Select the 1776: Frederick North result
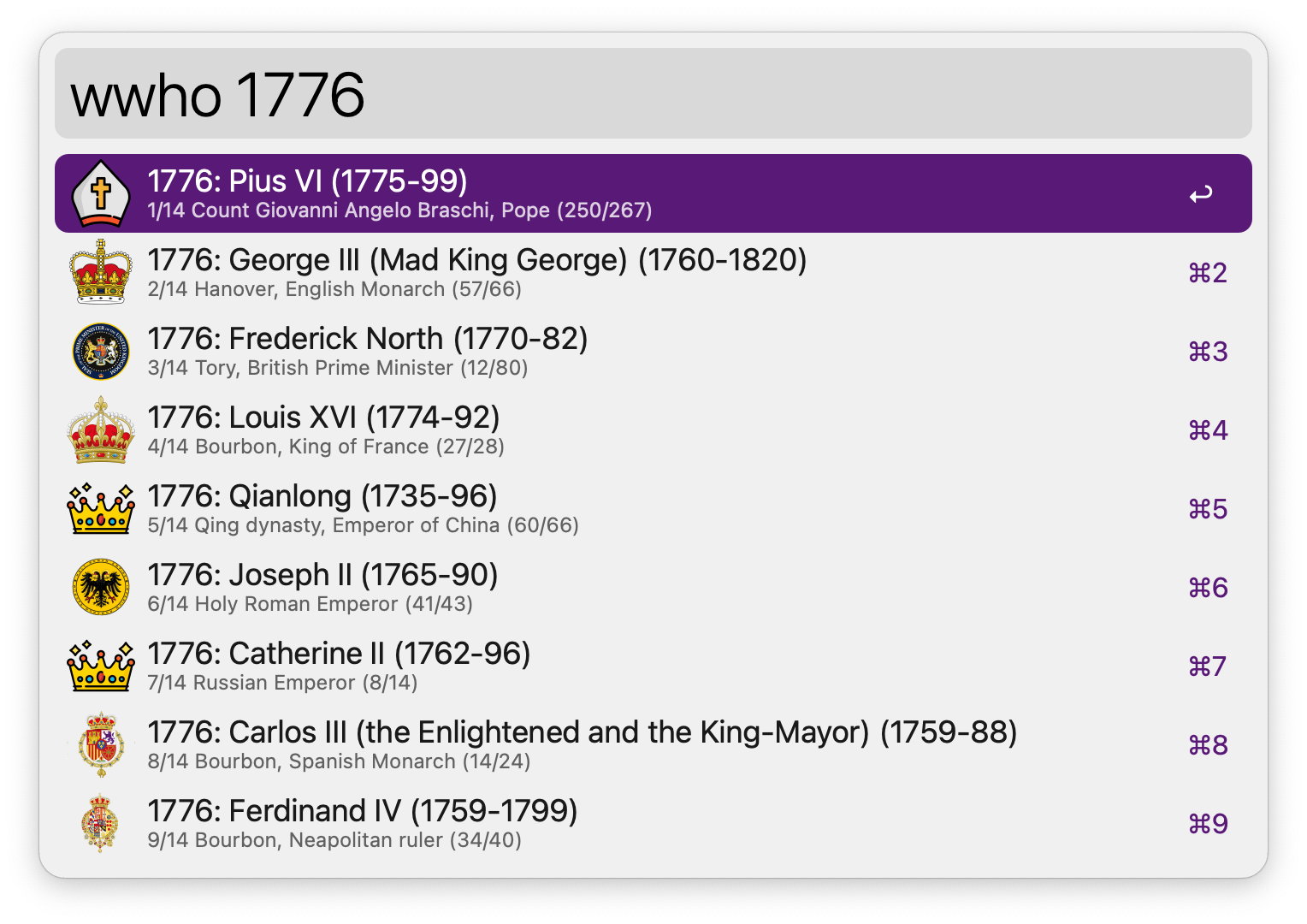 coord(653,351)
